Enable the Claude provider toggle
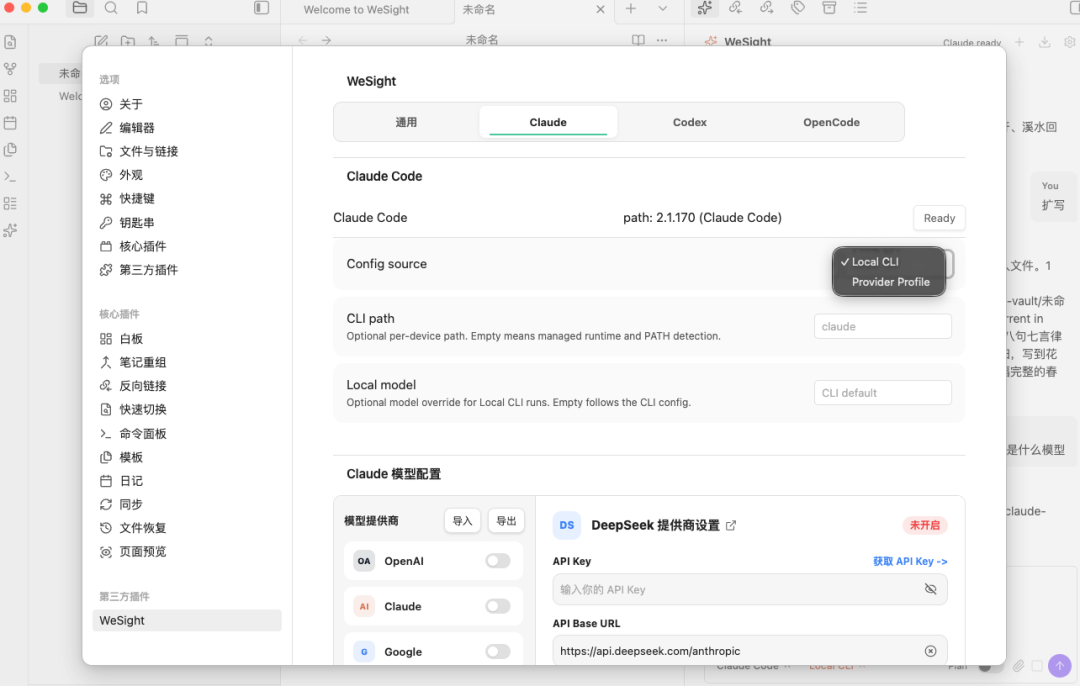The image size is (1080, 686). 497,606
